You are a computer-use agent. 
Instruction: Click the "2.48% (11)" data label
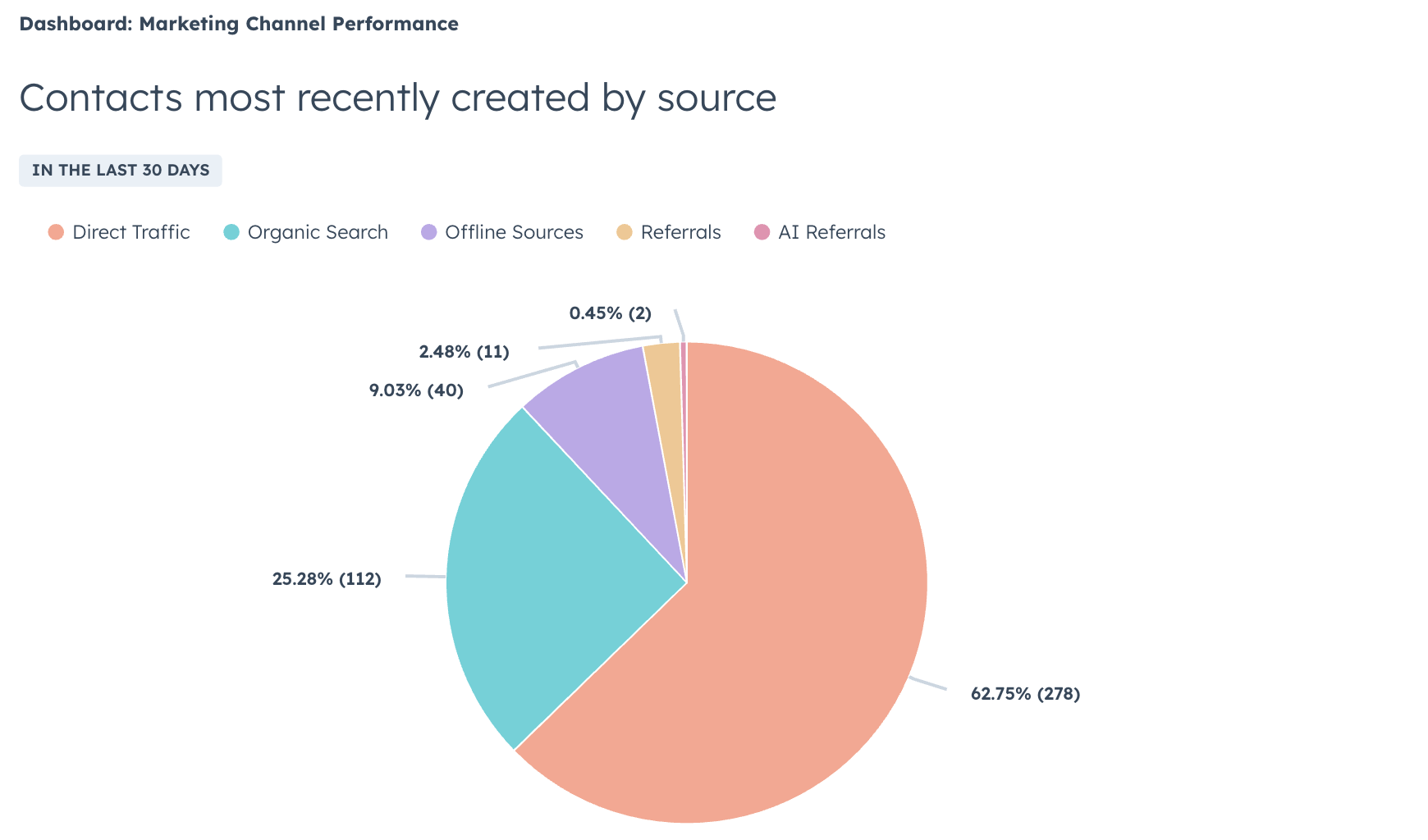tap(464, 352)
